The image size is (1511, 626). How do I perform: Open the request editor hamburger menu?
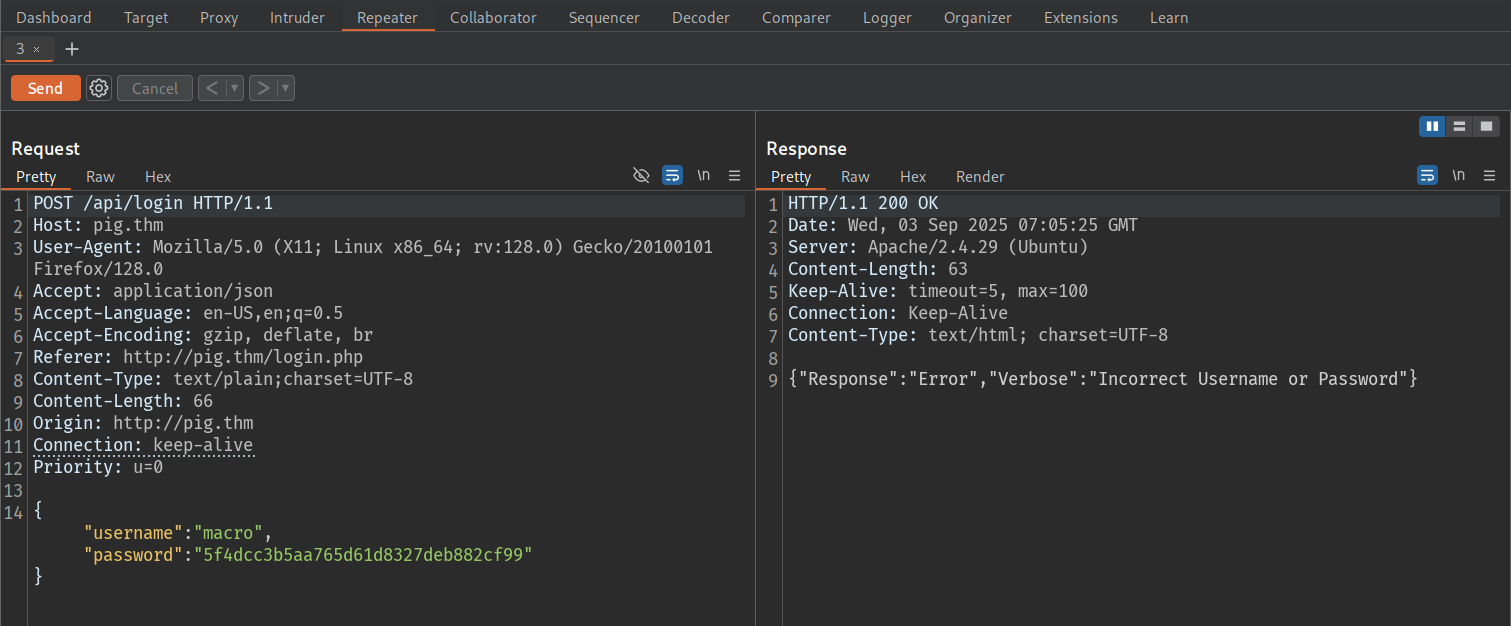(x=734, y=175)
